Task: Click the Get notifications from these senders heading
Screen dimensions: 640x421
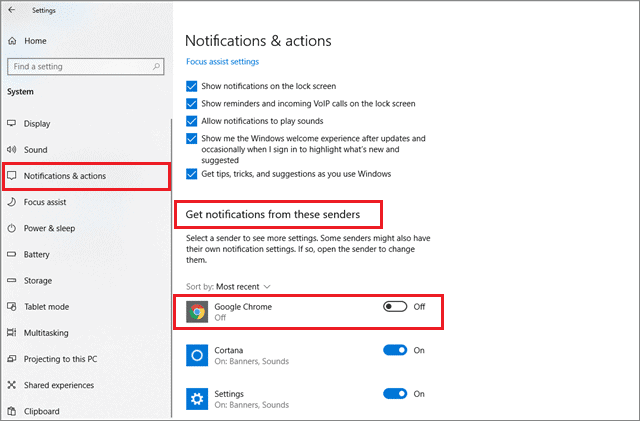Action: (x=273, y=214)
